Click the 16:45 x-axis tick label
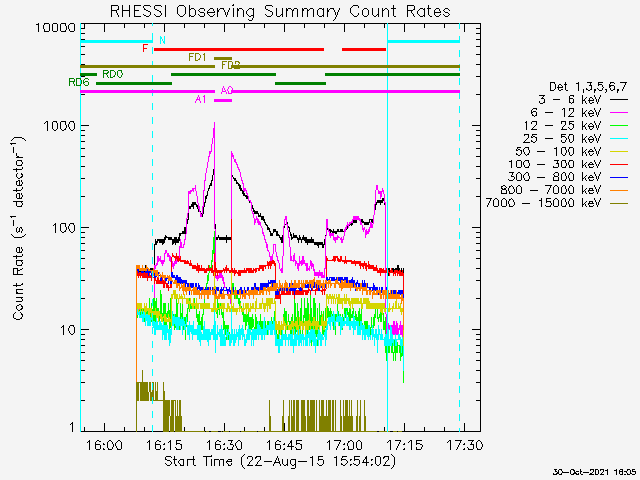This screenshot has width=640, height=480. pyautogui.click(x=284, y=444)
